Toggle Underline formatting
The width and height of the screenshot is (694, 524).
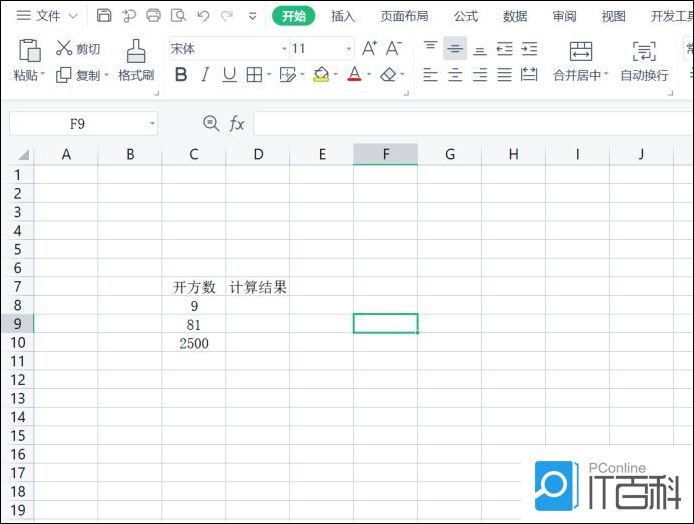(229, 75)
